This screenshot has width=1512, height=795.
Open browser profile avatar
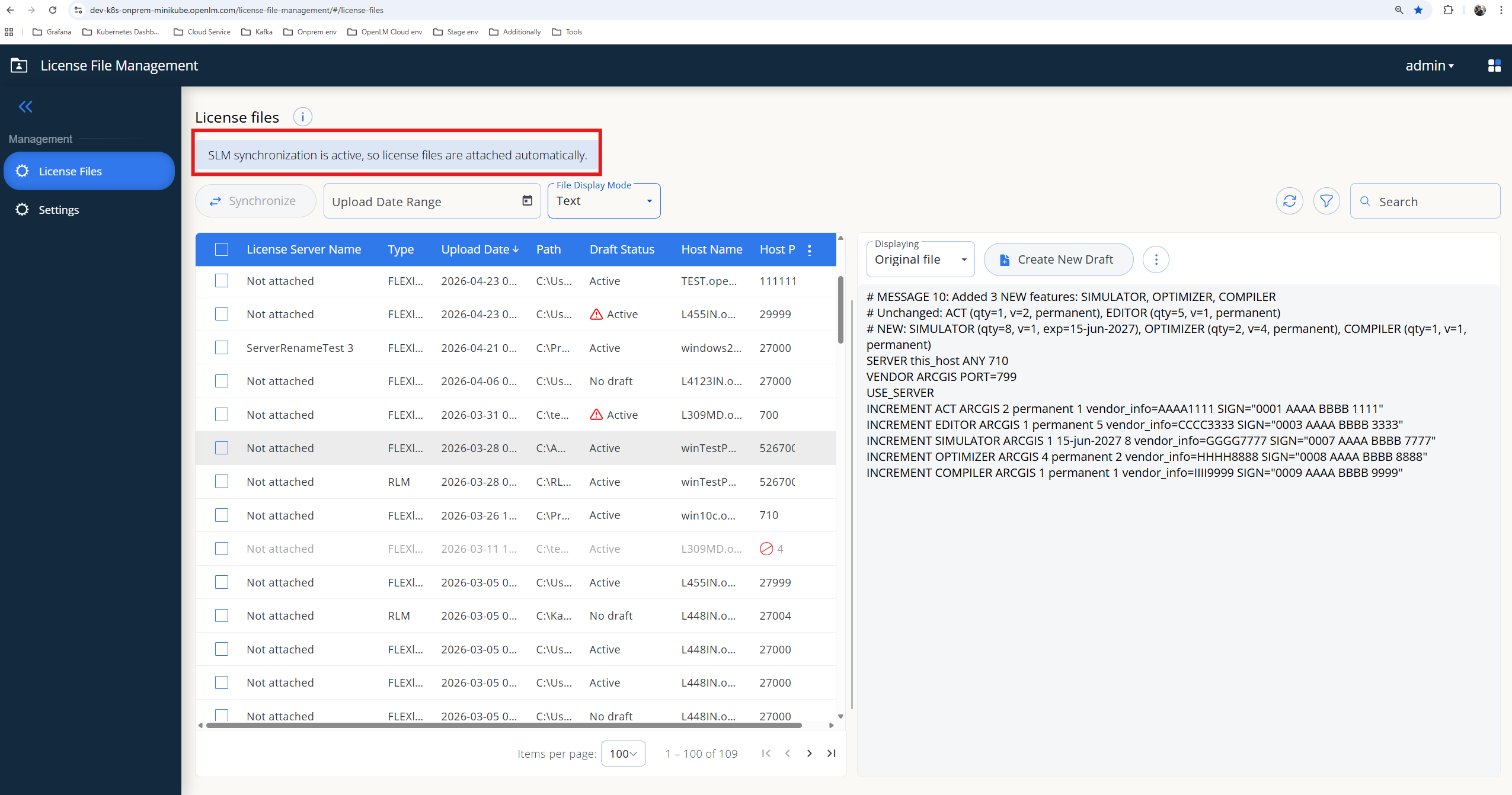click(1479, 10)
